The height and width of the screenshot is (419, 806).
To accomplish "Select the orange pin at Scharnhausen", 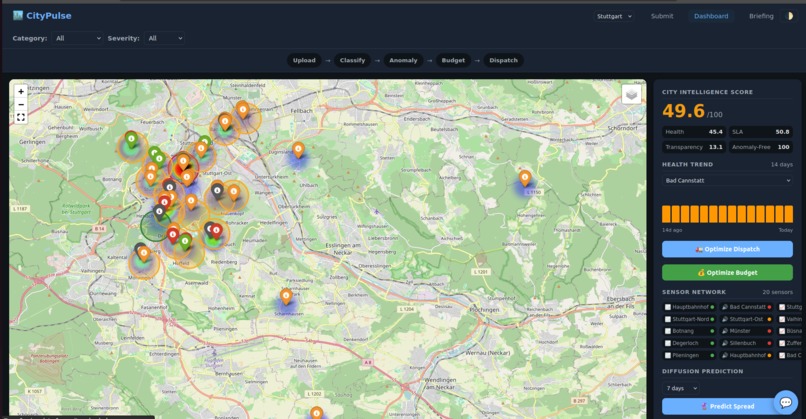I will tap(286, 296).
